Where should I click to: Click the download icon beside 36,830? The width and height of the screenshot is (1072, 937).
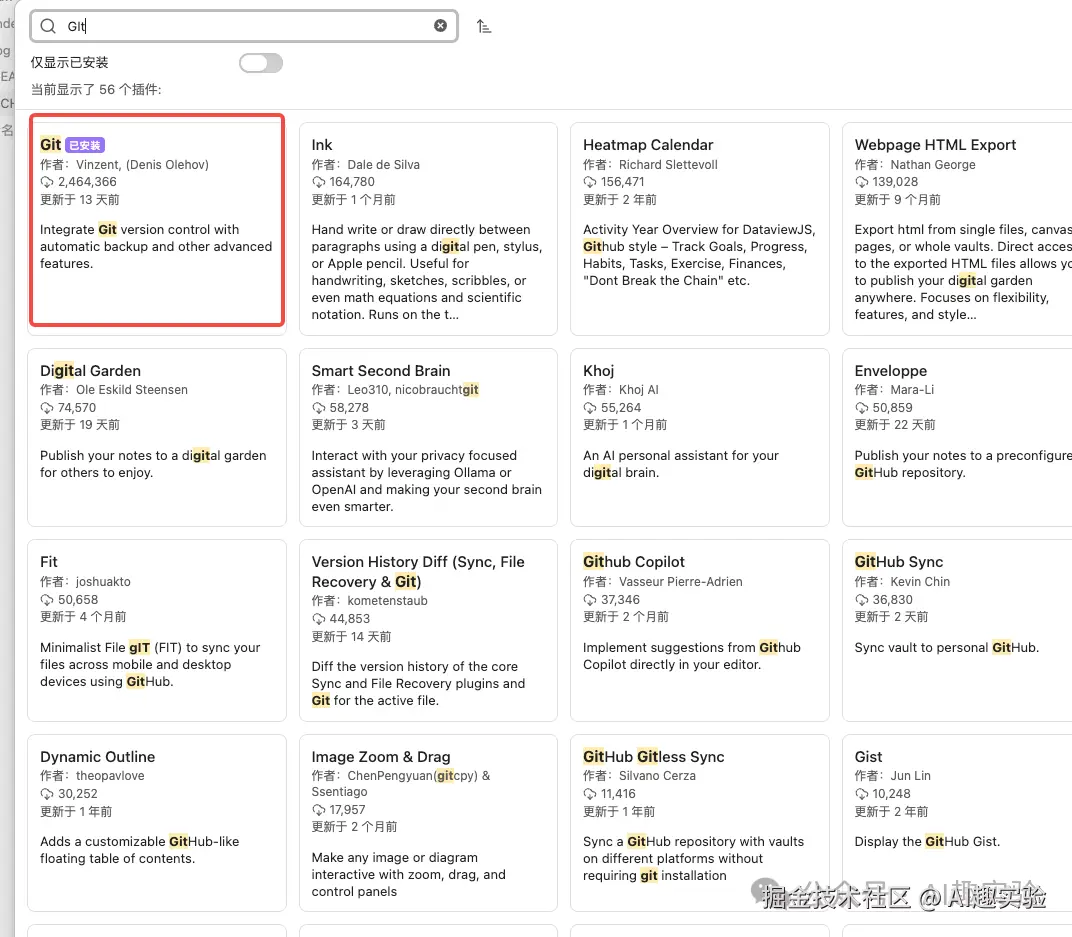pyautogui.click(x=861, y=600)
